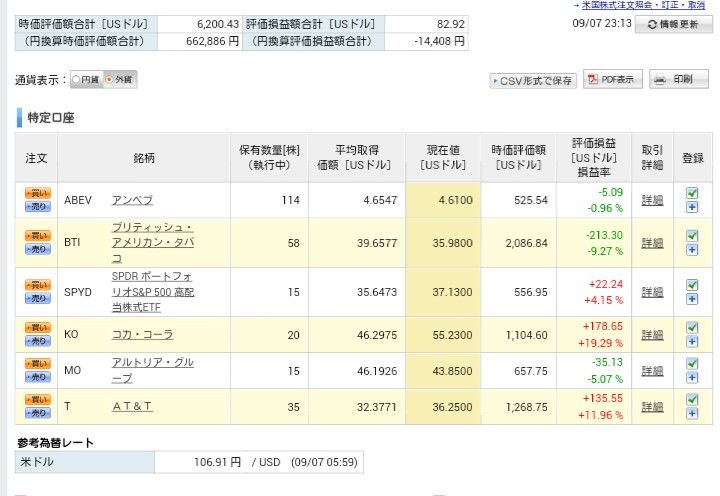Toggle the green check icon for BTI
Image resolution: width=720 pixels, height=496 pixels.
[x=692, y=236]
